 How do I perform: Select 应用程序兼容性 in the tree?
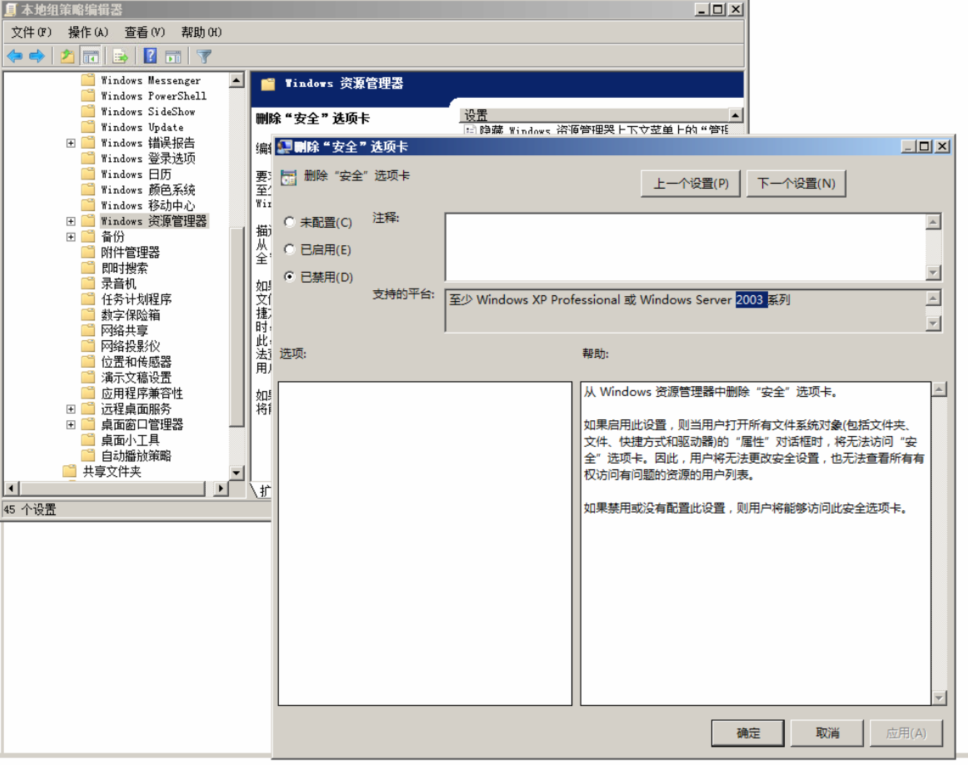(142, 393)
